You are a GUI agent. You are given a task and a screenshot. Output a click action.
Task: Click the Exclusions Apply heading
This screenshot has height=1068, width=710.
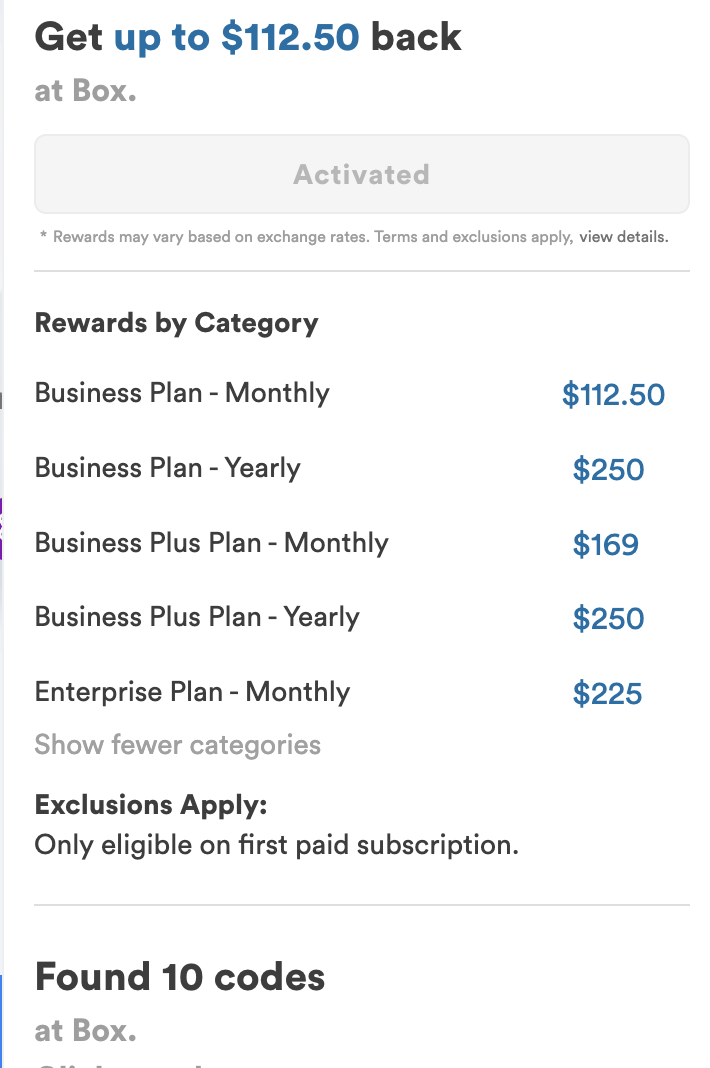coord(151,804)
